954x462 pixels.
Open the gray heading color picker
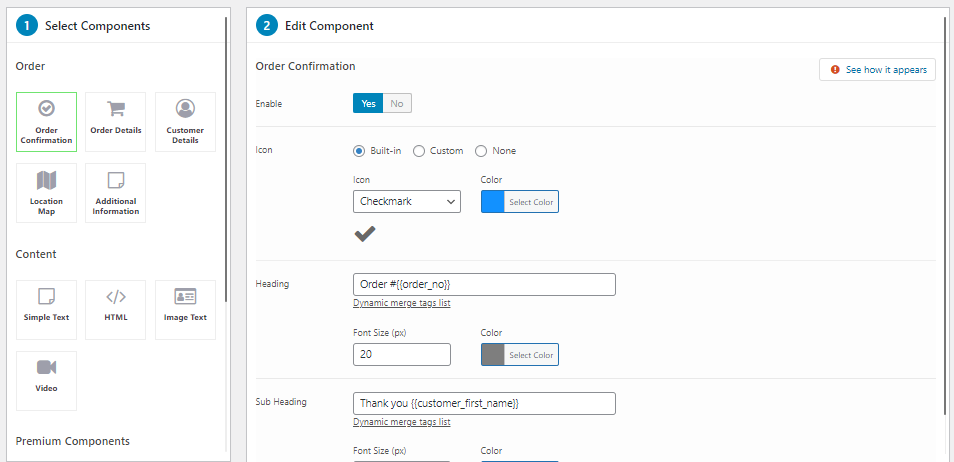pos(520,355)
